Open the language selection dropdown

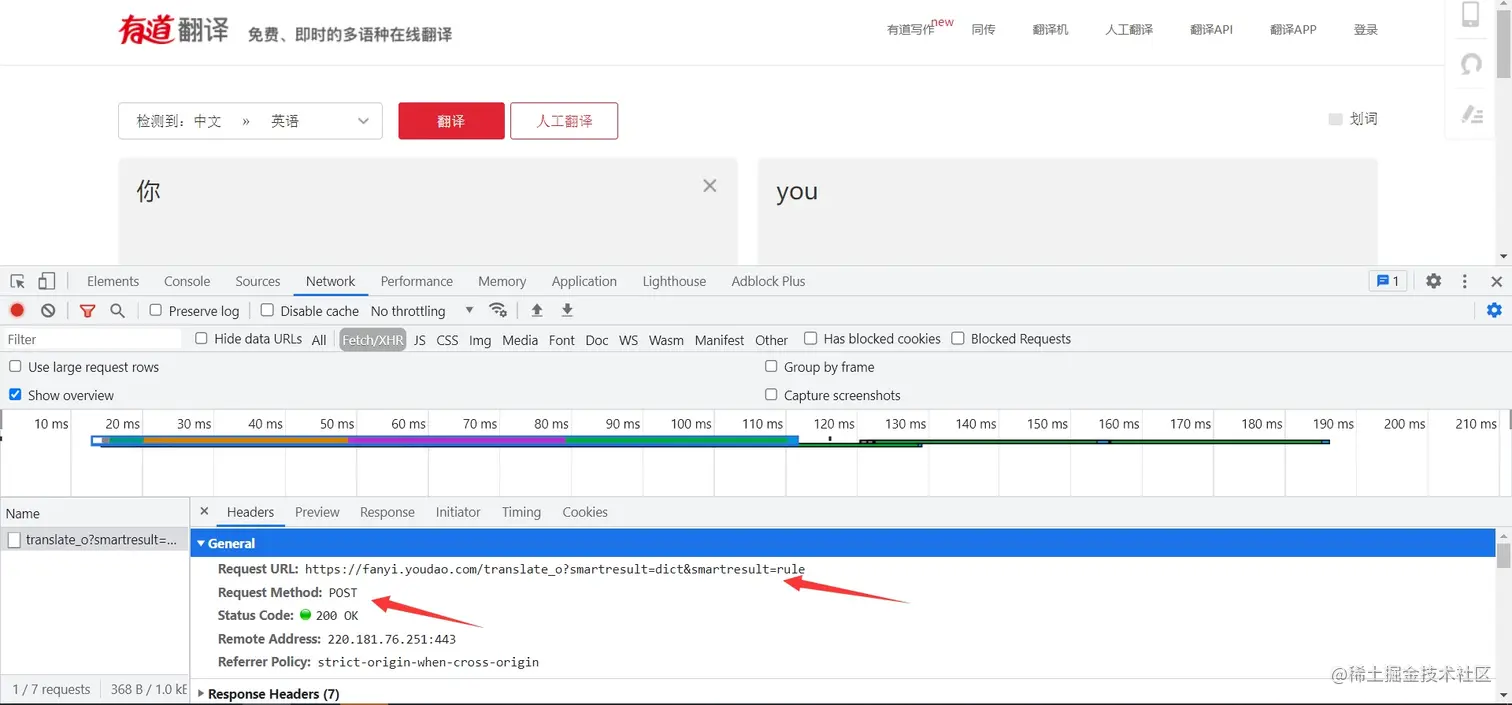250,121
